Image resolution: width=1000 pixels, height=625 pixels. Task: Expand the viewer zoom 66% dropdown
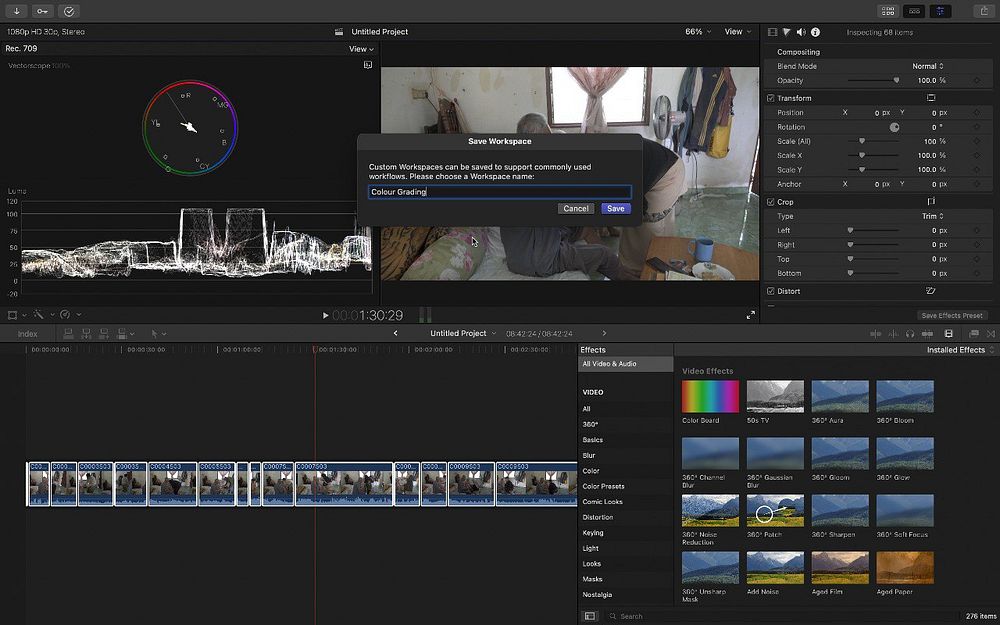click(x=698, y=32)
